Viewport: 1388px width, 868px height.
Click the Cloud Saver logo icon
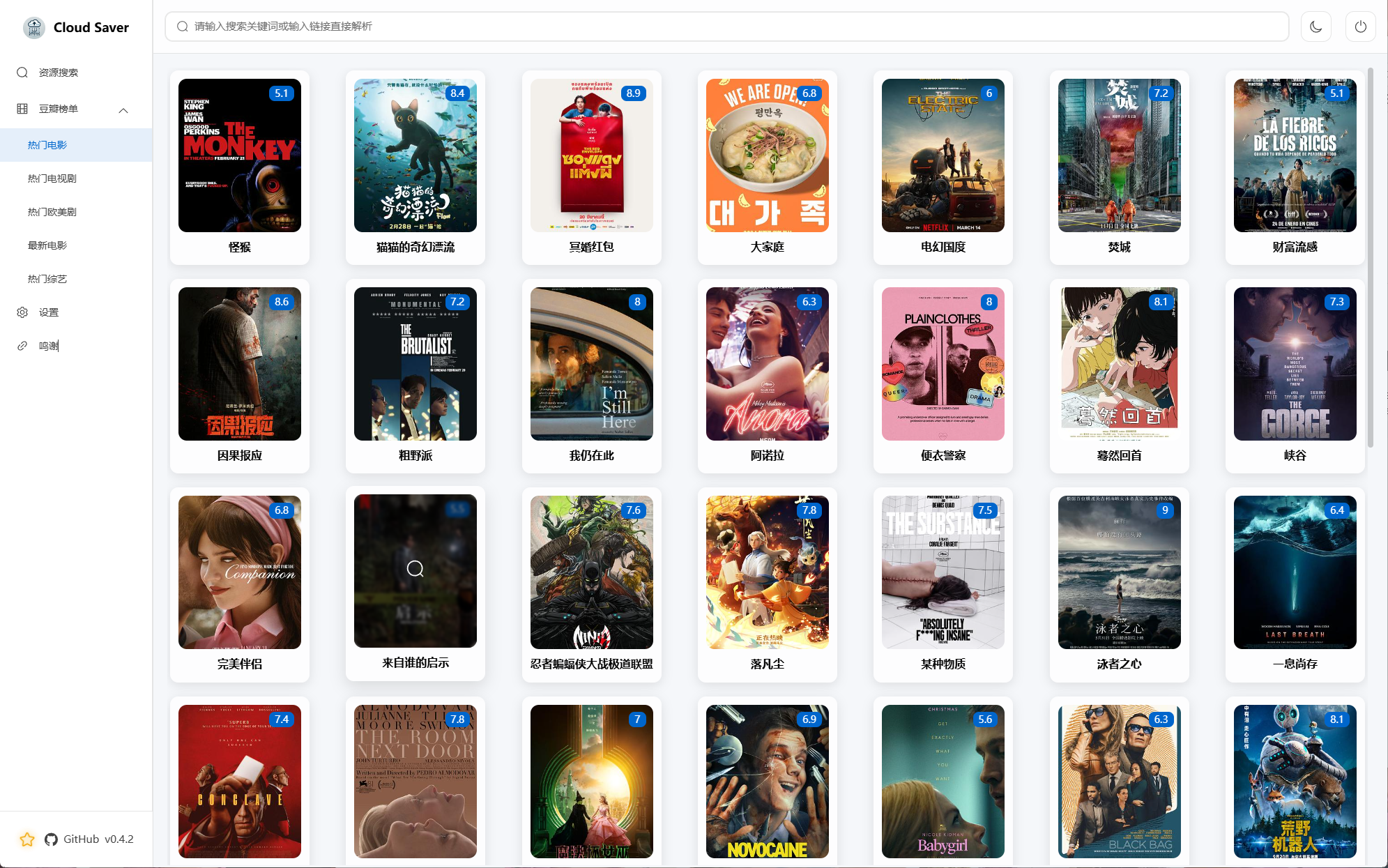pyautogui.click(x=33, y=27)
